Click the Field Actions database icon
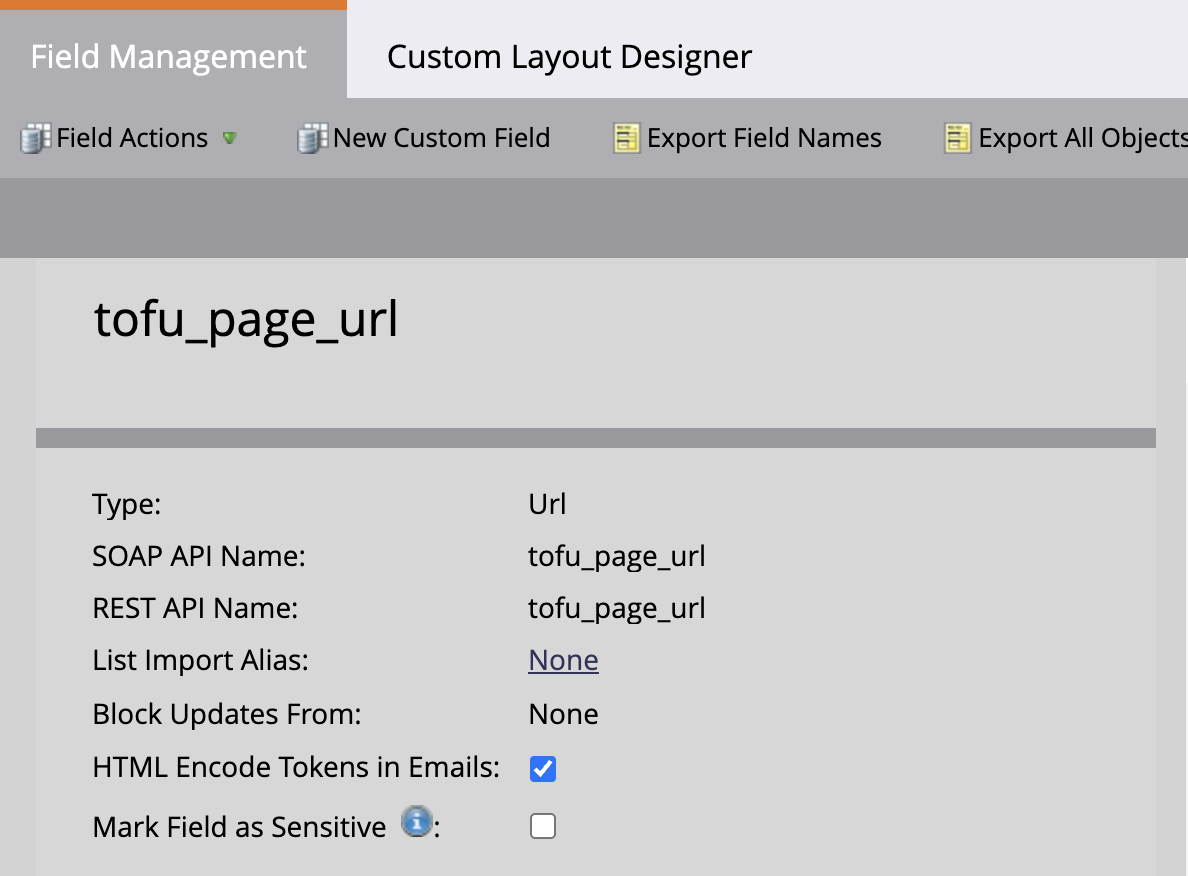 pyautogui.click(x=36, y=139)
